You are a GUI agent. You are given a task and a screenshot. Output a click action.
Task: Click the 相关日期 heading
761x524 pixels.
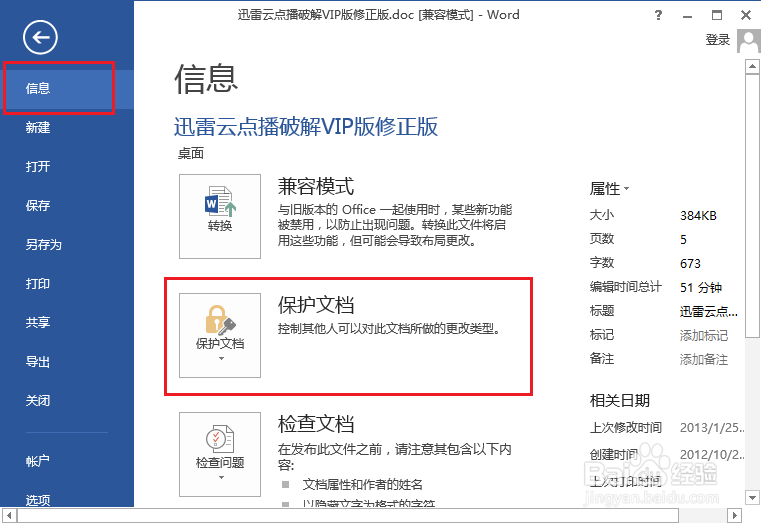coord(620,401)
